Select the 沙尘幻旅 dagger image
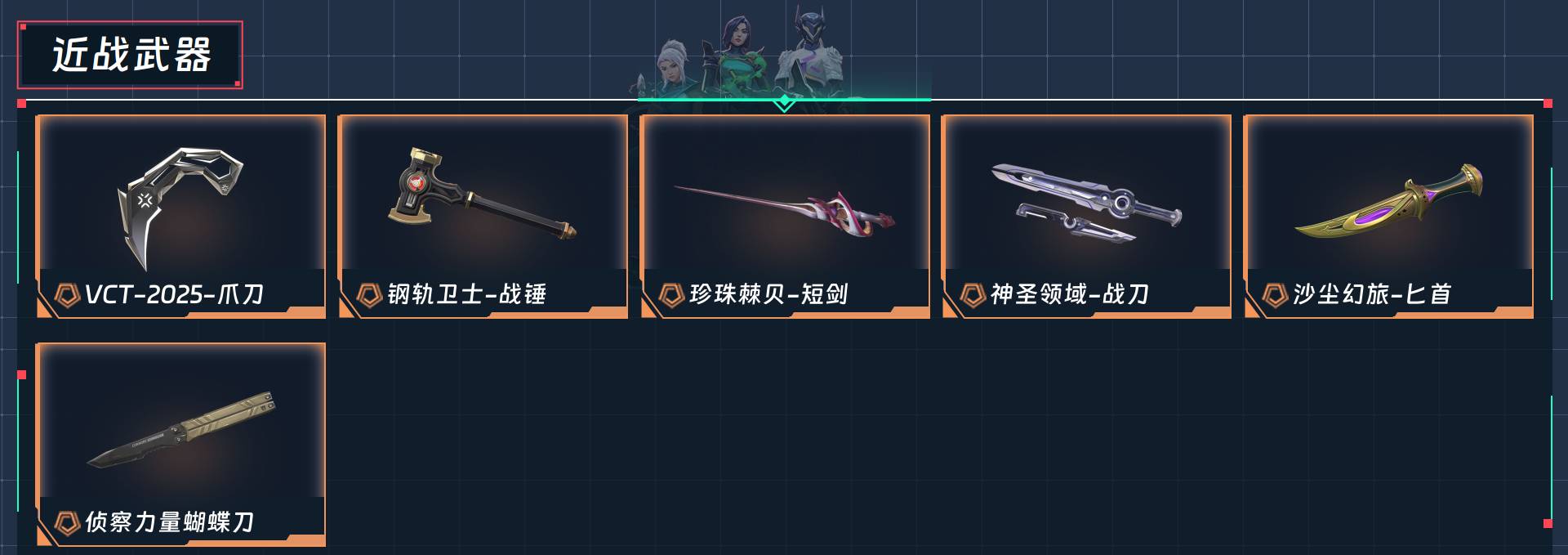This screenshot has height=555, width=1568. click(x=1389, y=204)
